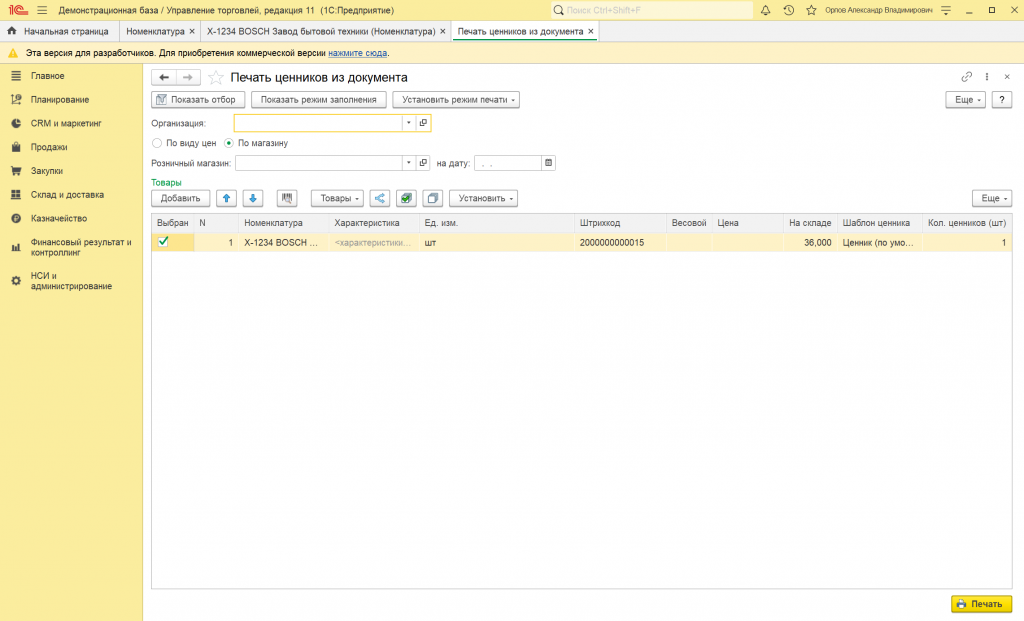Switch to X-1234 BOSCH Завод бытовой техники tab
Viewport: 1024px width, 621px height.
point(321,31)
